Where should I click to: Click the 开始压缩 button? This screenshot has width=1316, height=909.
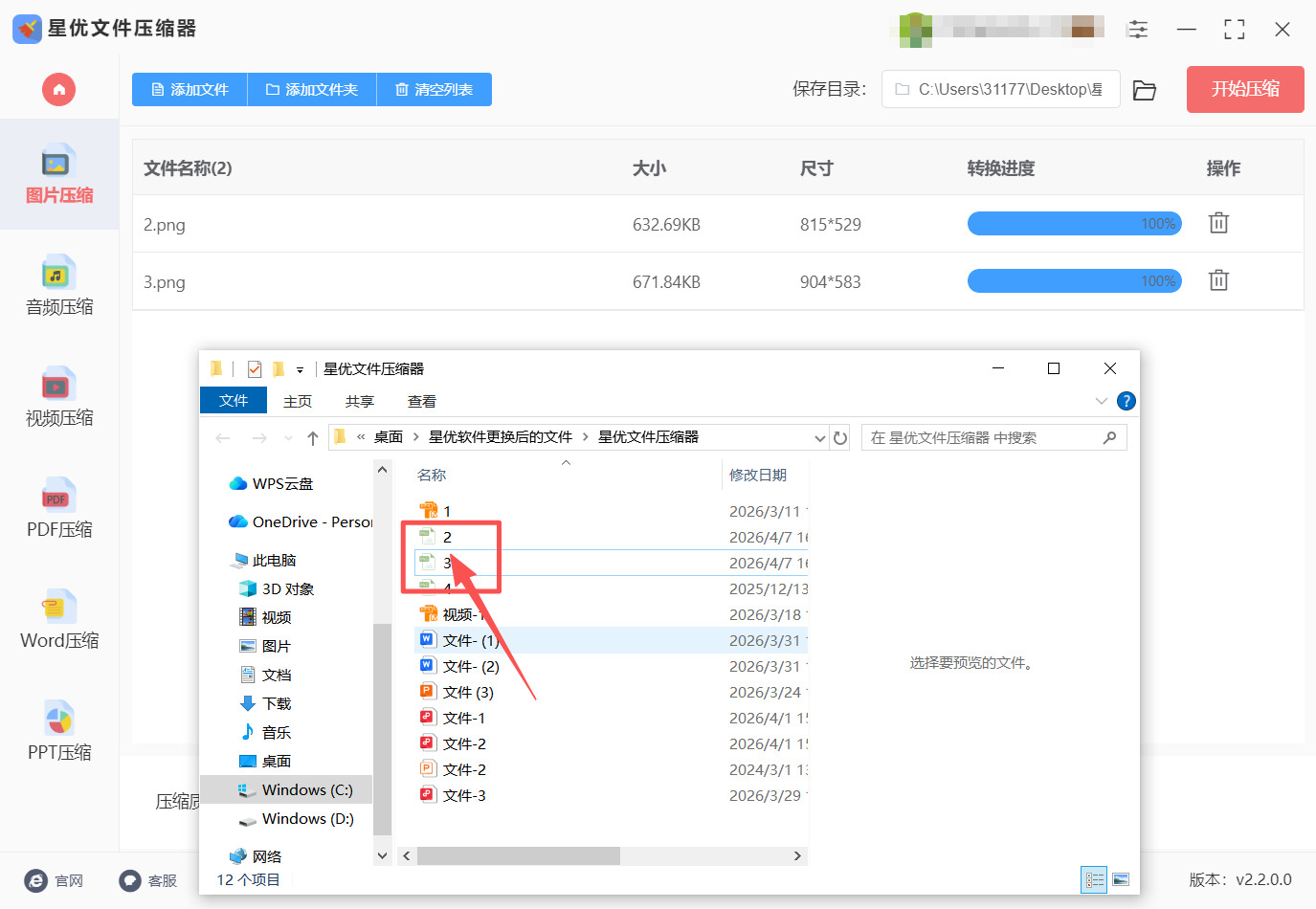click(x=1244, y=89)
